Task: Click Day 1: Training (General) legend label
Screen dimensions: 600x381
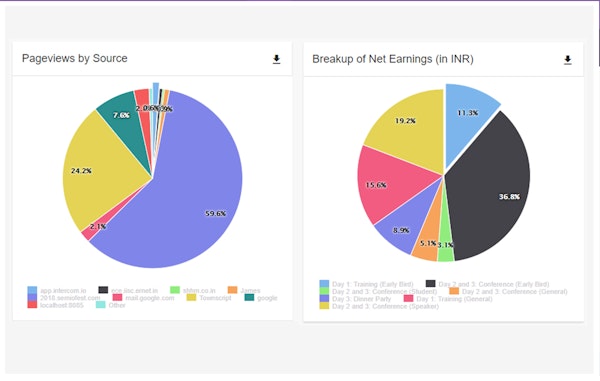Action: point(454,299)
